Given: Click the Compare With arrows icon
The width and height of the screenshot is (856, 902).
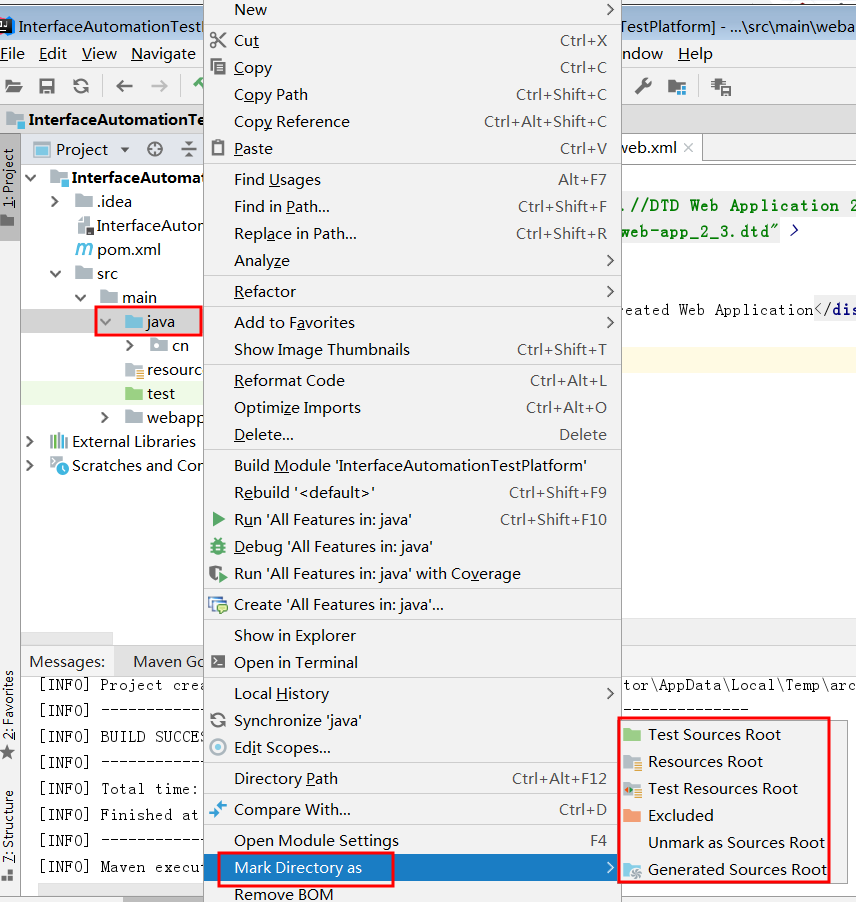Looking at the screenshot, I should tap(218, 809).
